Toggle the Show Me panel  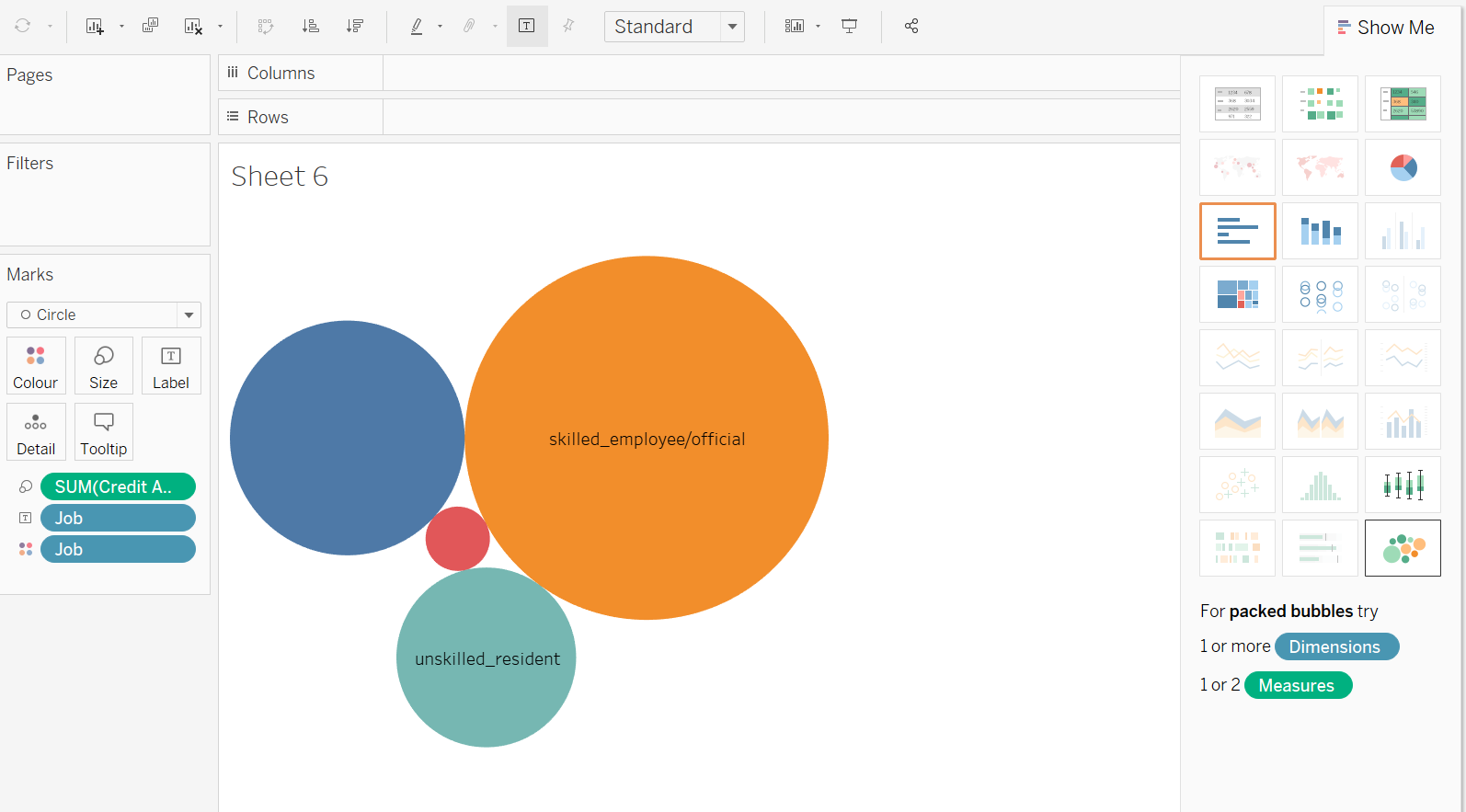(x=1386, y=28)
